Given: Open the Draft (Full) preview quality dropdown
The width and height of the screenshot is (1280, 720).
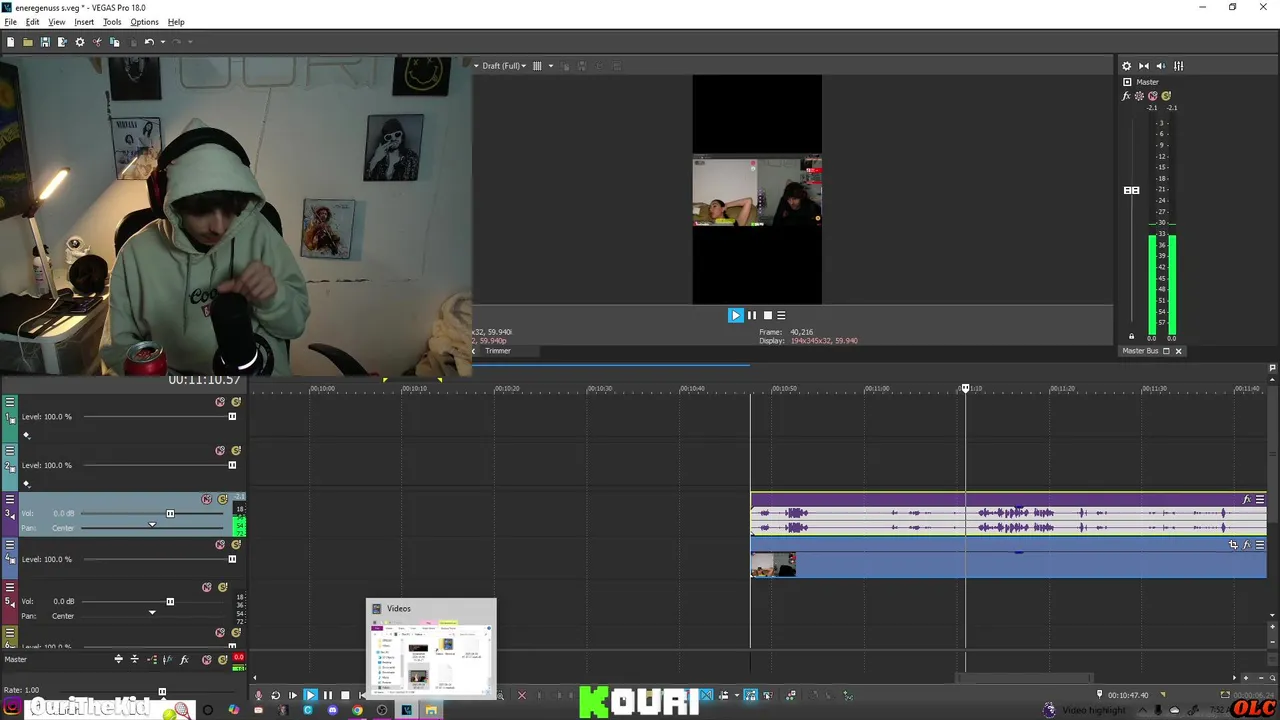Looking at the screenshot, I should tap(503, 66).
